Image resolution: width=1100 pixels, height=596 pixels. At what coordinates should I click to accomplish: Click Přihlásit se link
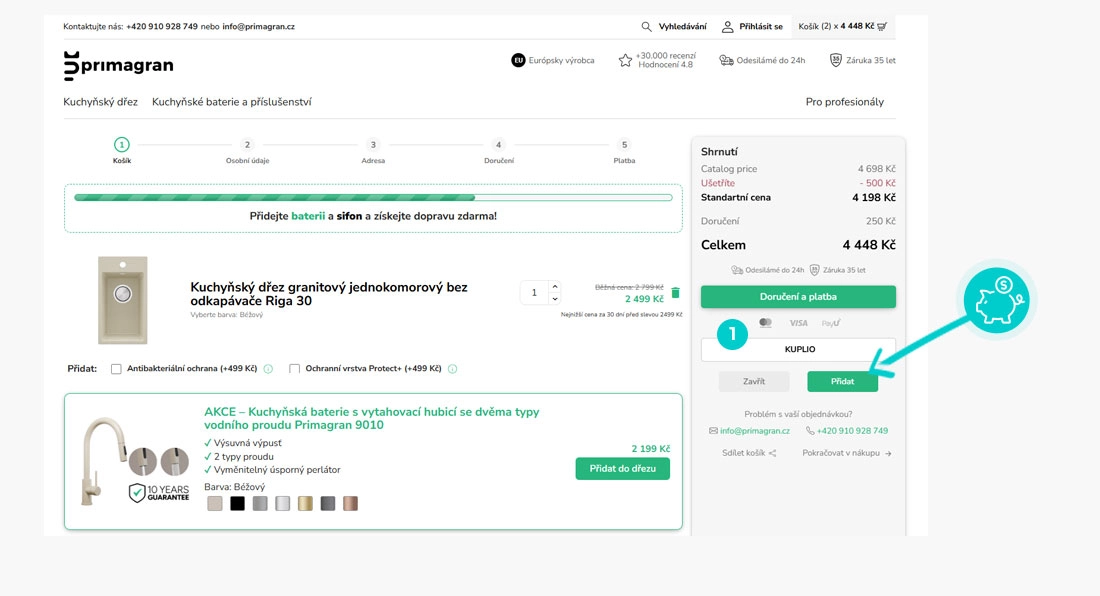click(761, 27)
